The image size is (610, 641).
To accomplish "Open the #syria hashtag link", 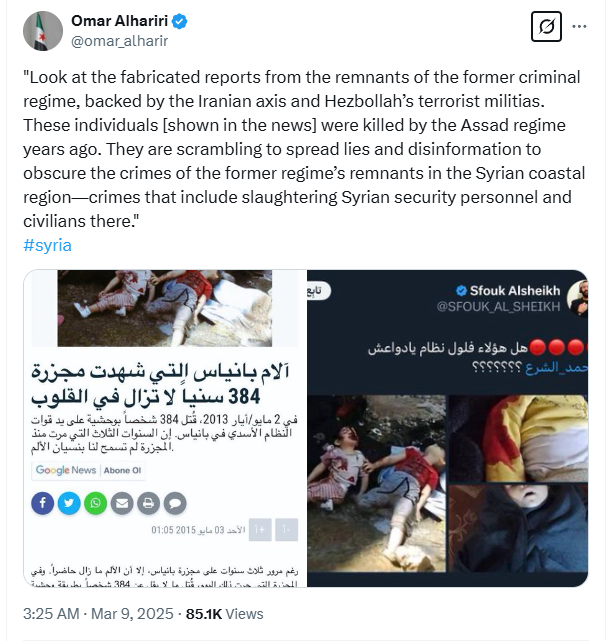I will [47, 245].
